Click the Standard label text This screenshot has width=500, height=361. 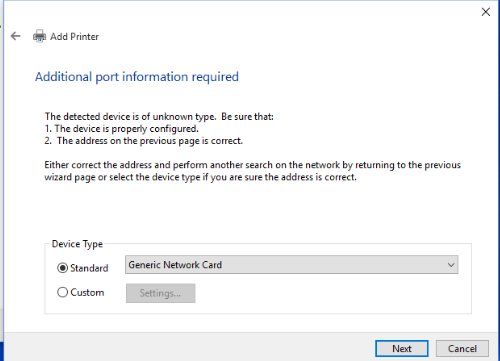[89, 268]
